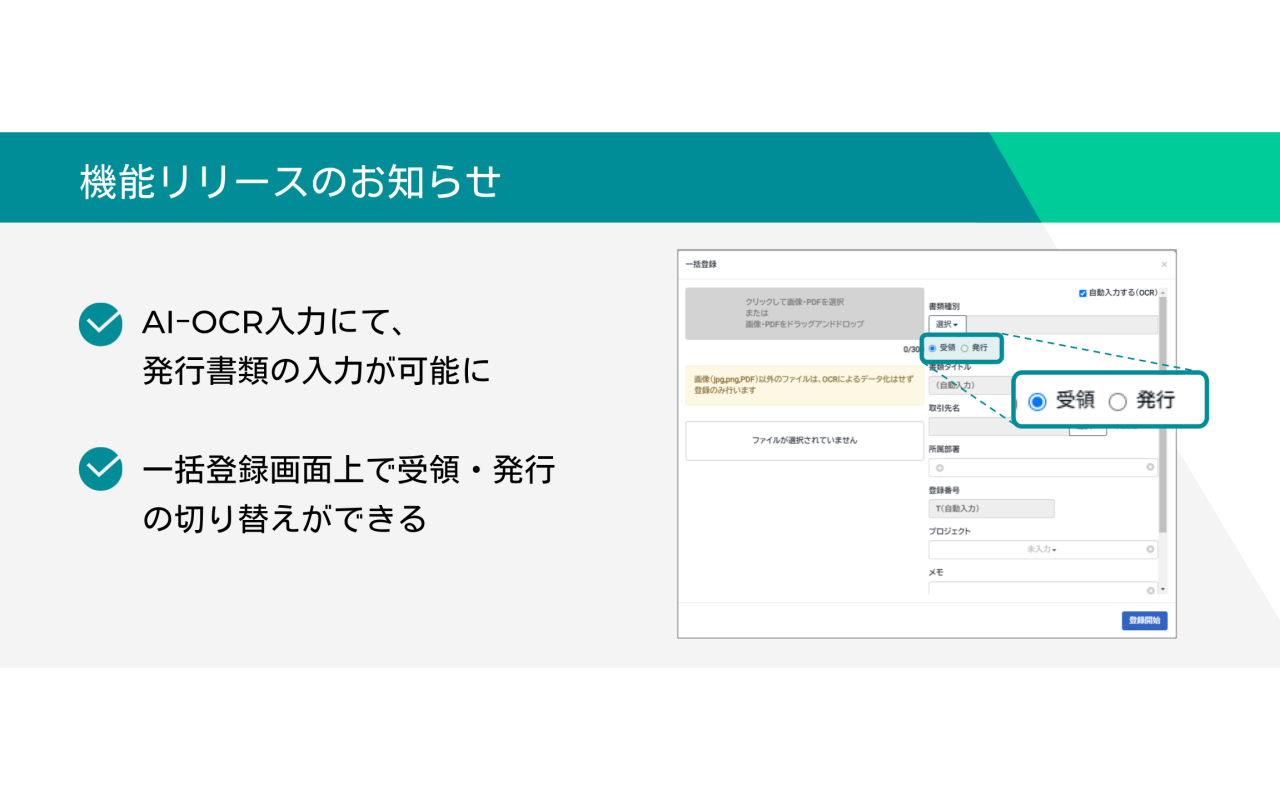This screenshot has width=1280, height=800.
Task: Click the first teal checkmark bullet icon
Action: pos(100,324)
